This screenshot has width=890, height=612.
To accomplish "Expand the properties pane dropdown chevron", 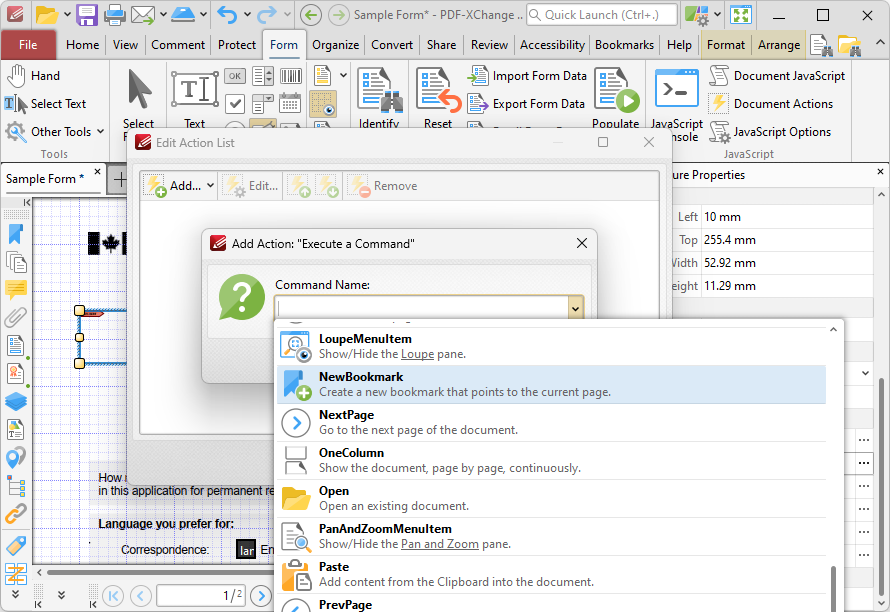I will (865, 373).
